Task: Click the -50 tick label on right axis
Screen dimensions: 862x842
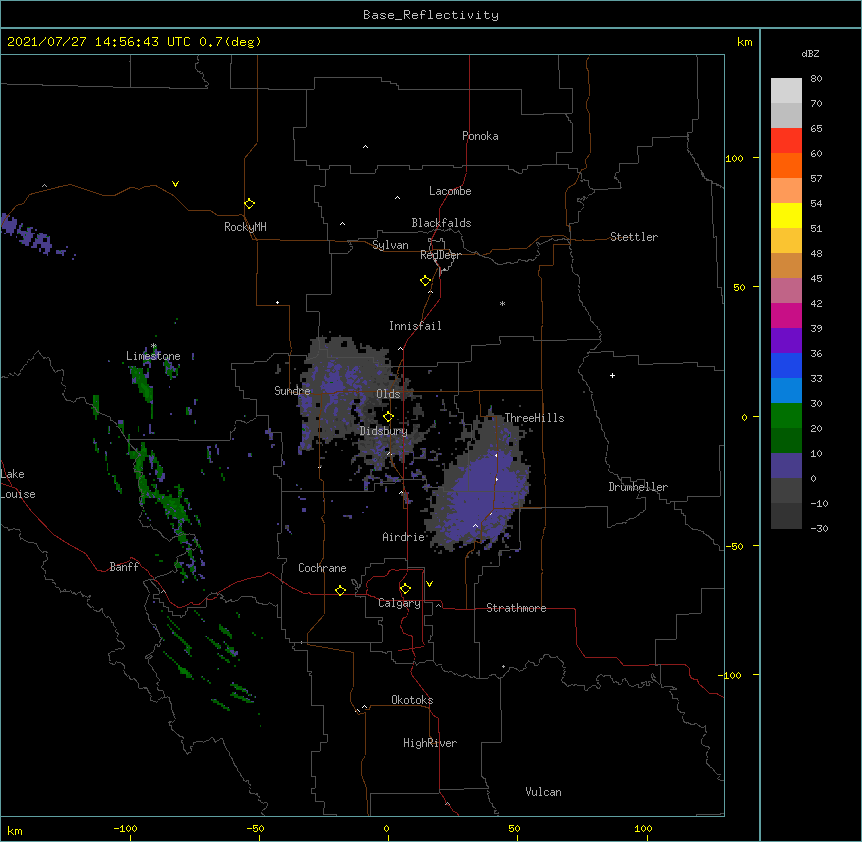Action: pos(734,546)
